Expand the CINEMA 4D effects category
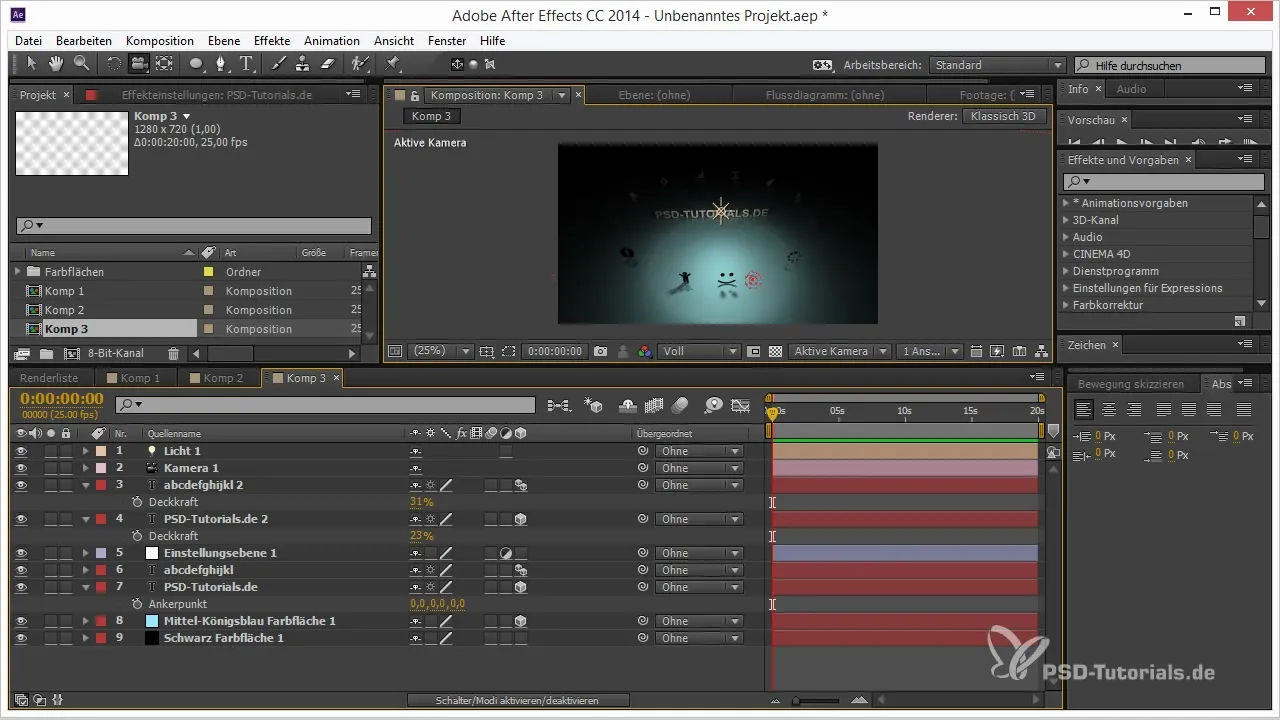Viewport: 1280px width, 720px height. (1066, 254)
